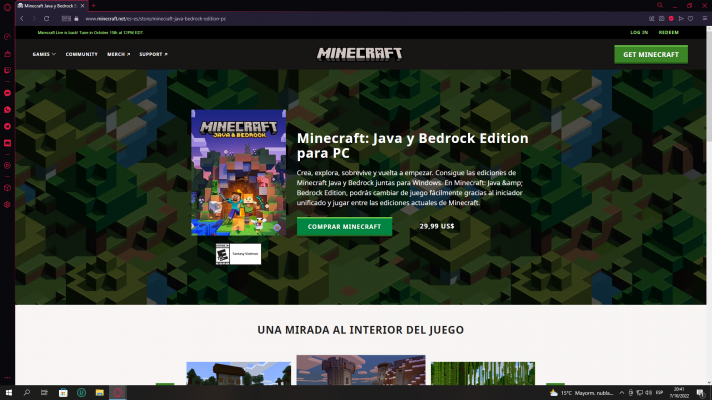Open the SUPPORT external link

(153, 54)
